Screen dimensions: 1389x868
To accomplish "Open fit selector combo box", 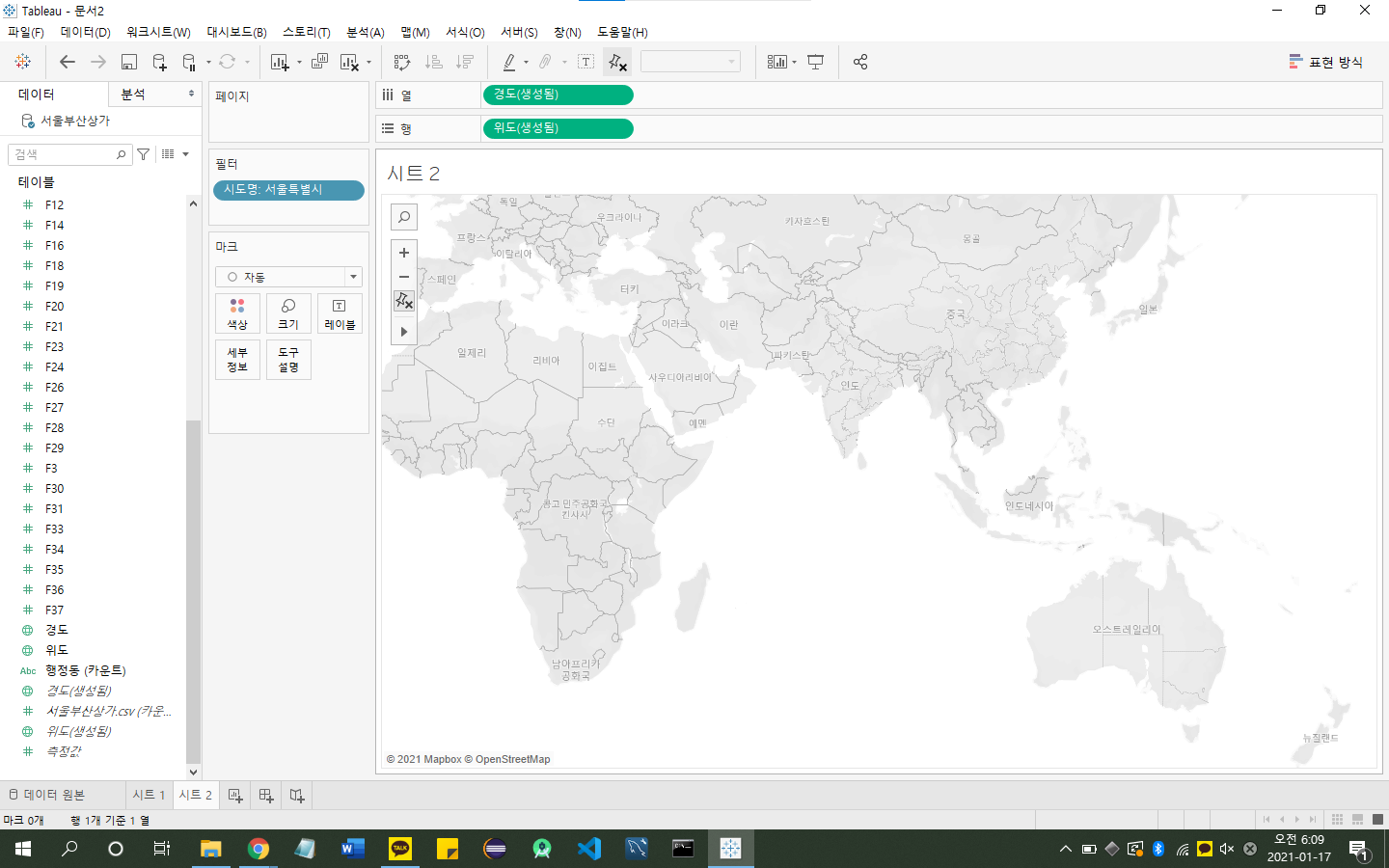I will coord(691,62).
